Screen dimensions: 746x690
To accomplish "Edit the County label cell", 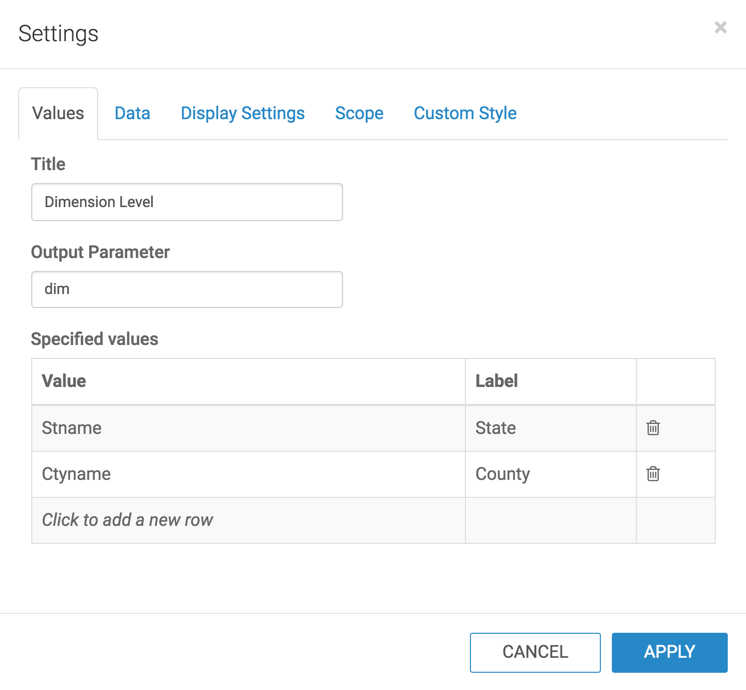I will 550,474.
